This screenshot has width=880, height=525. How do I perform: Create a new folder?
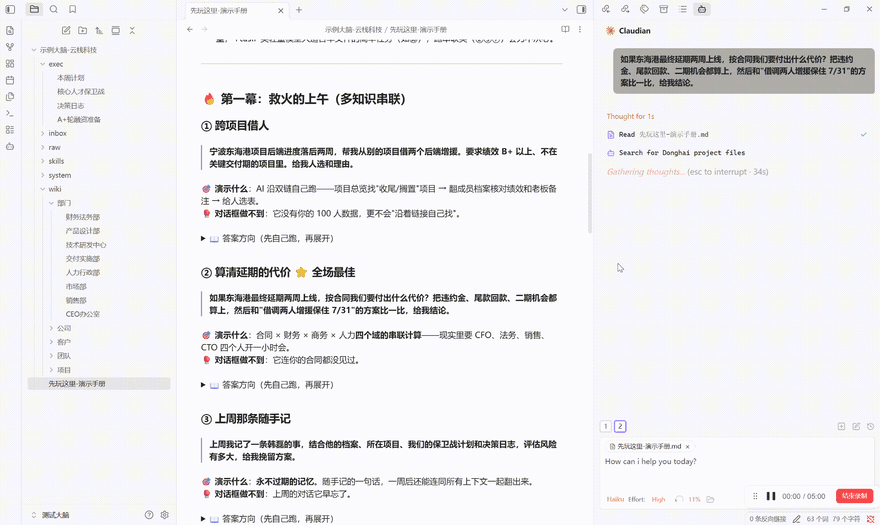pos(82,30)
